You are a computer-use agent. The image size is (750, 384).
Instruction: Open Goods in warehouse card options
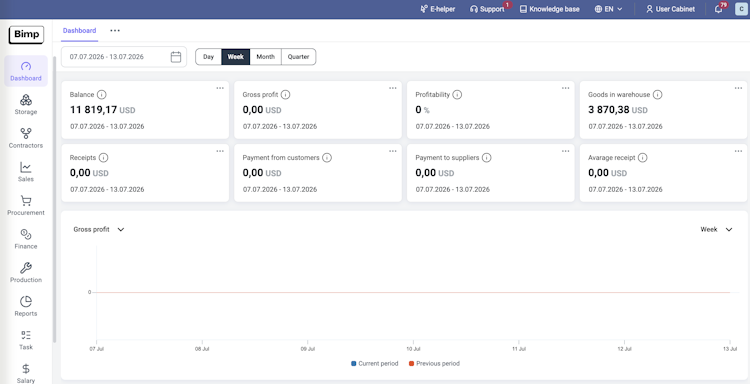(x=739, y=88)
